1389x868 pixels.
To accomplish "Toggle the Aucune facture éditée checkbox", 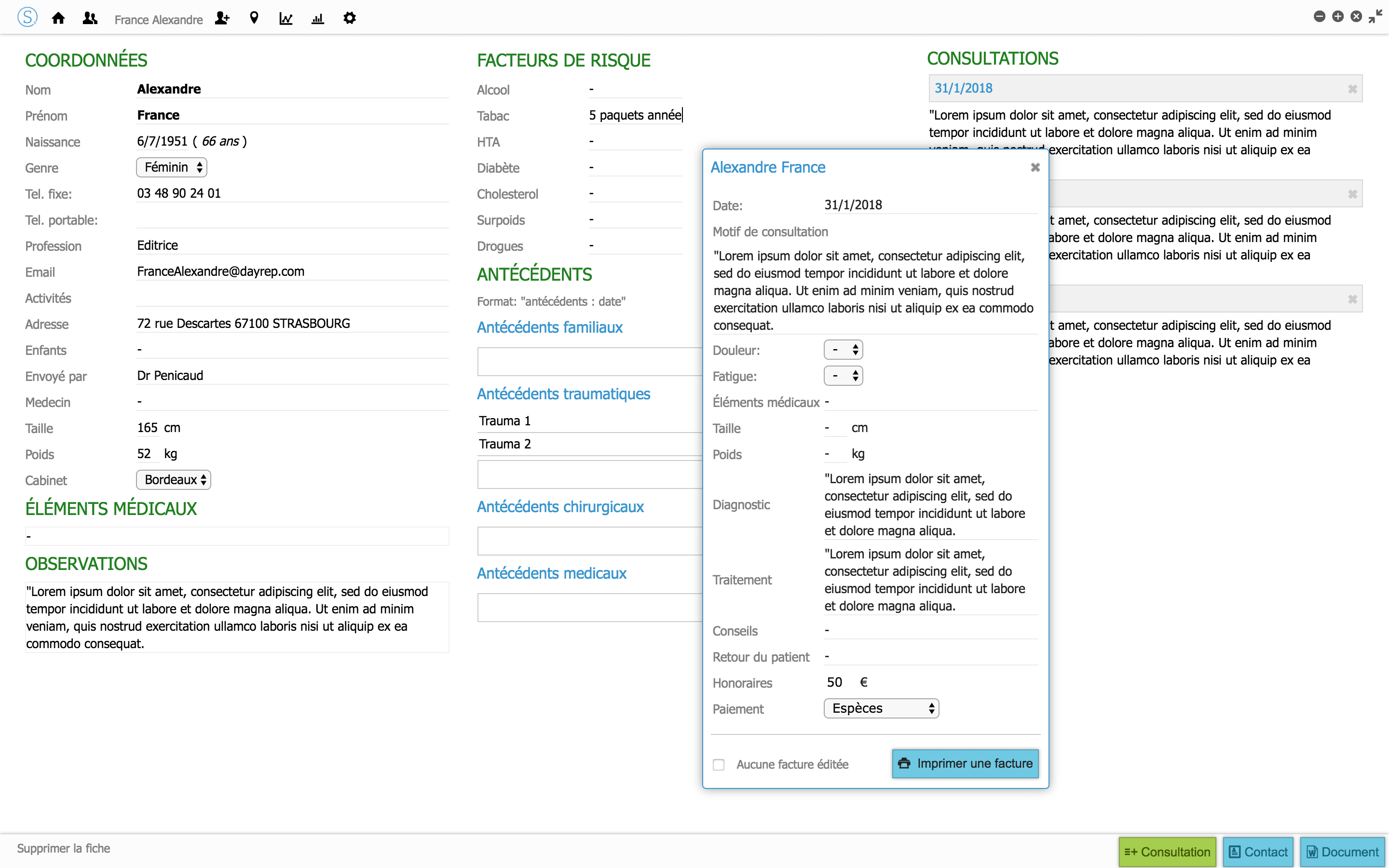I will pyautogui.click(x=719, y=765).
